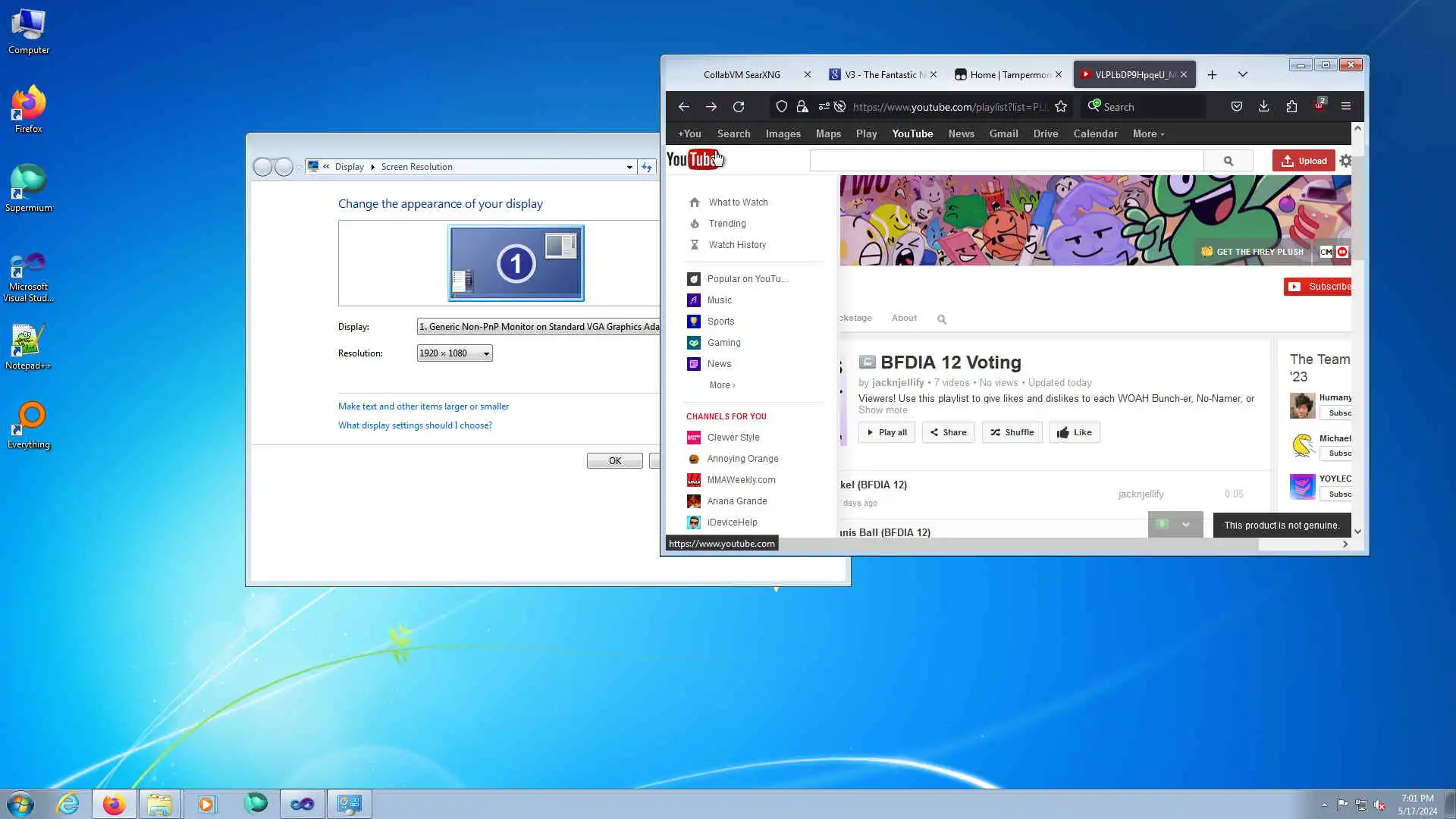Save page to Pocket icon
This screenshot has width=1456, height=819.
(x=1237, y=107)
